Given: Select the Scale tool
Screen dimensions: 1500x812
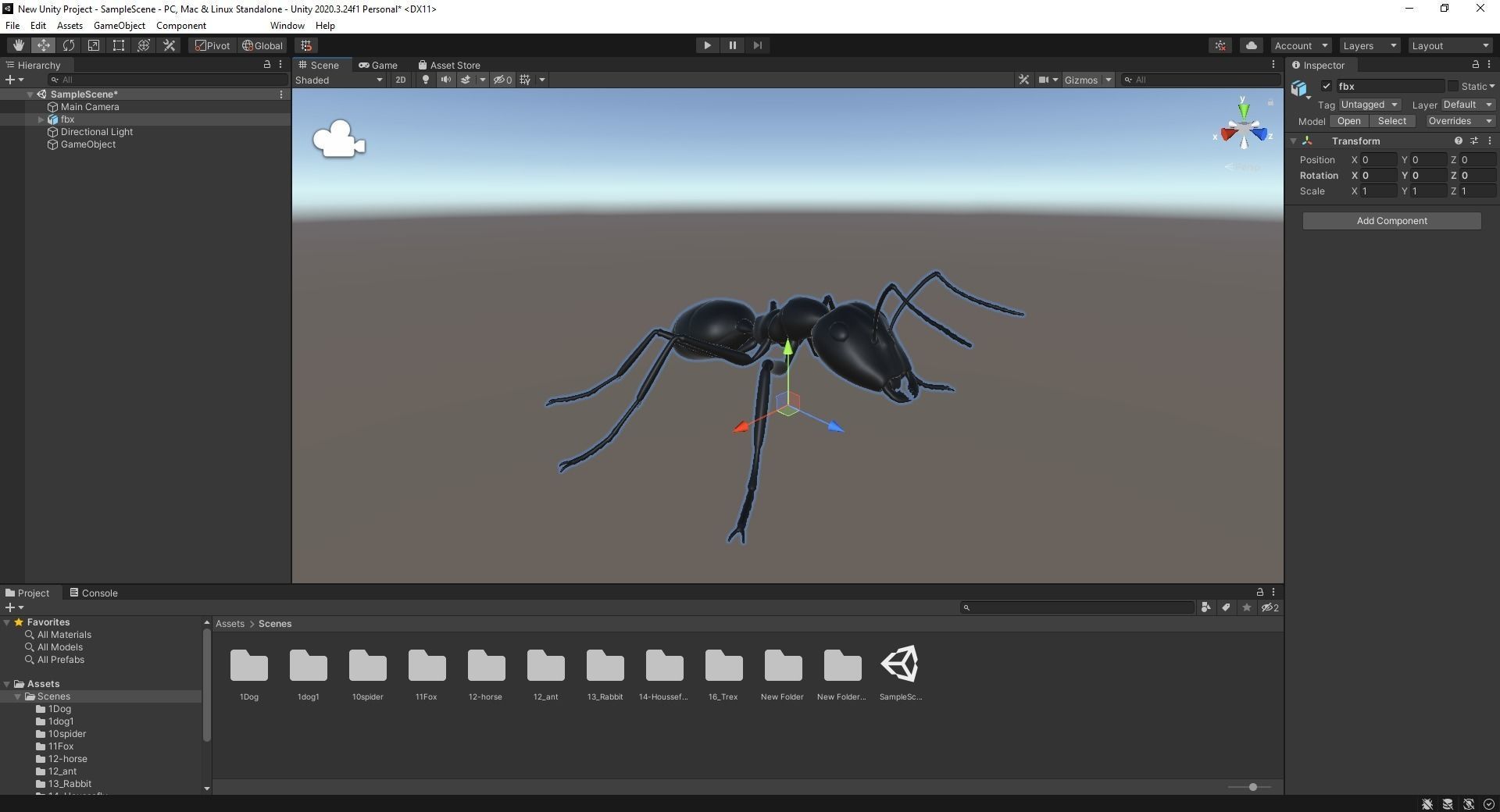Looking at the screenshot, I should pos(93,45).
